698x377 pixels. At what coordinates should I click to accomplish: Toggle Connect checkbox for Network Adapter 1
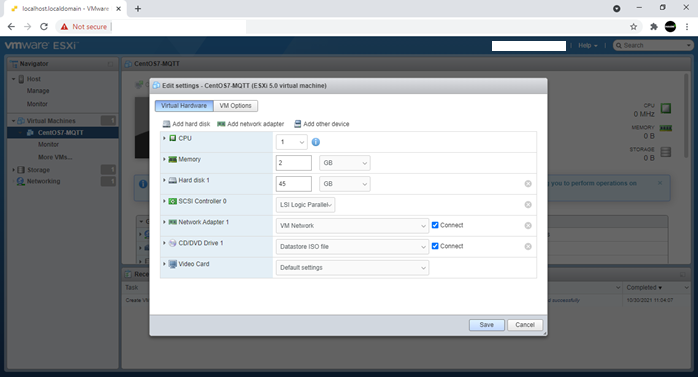435,225
